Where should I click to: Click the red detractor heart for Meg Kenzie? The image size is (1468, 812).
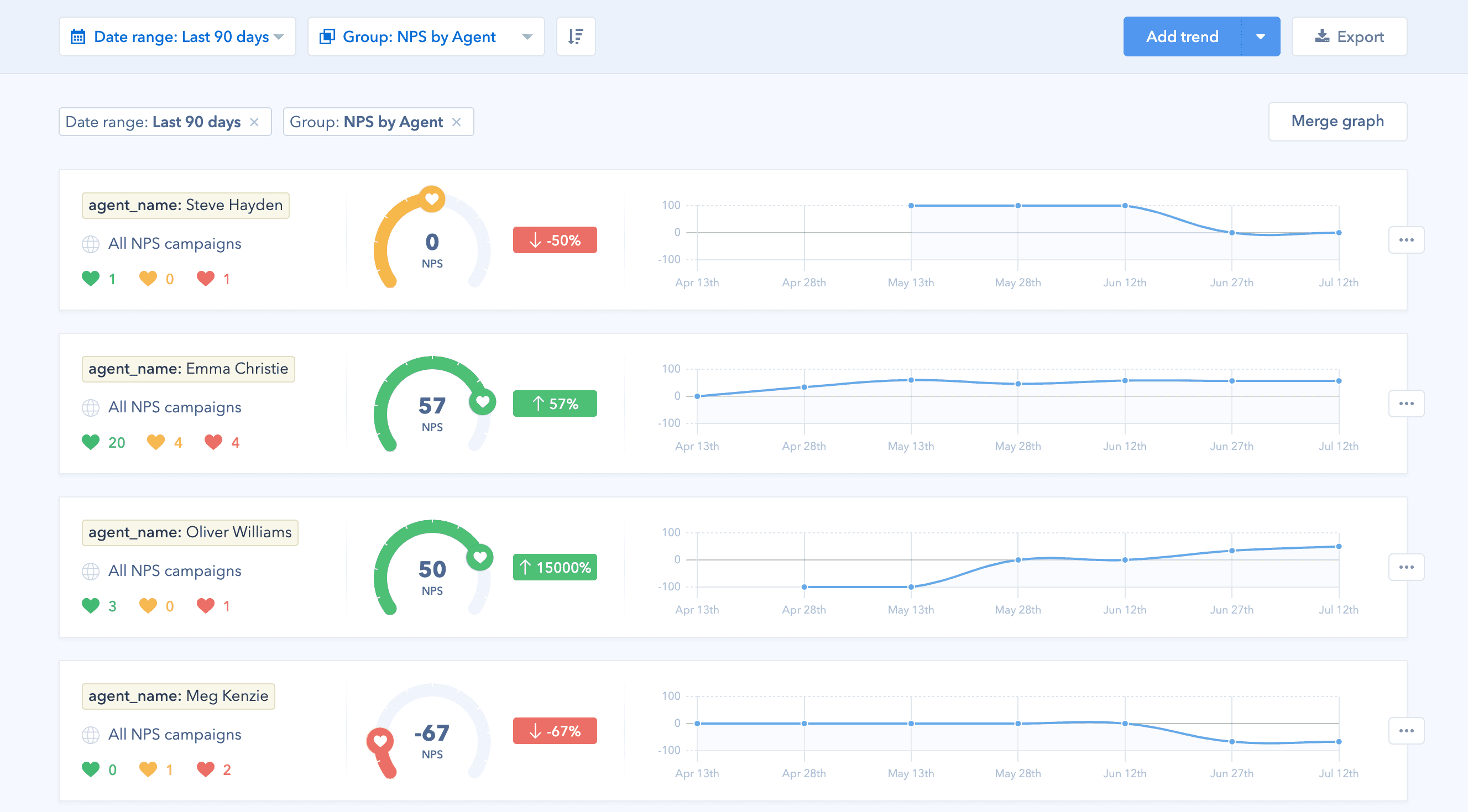(207, 769)
